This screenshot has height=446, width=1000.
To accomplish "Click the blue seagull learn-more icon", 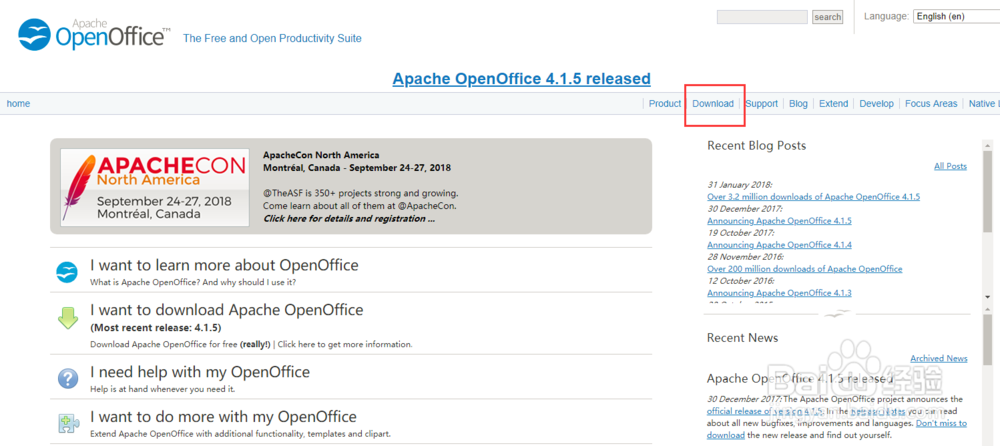I will pyautogui.click(x=67, y=272).
